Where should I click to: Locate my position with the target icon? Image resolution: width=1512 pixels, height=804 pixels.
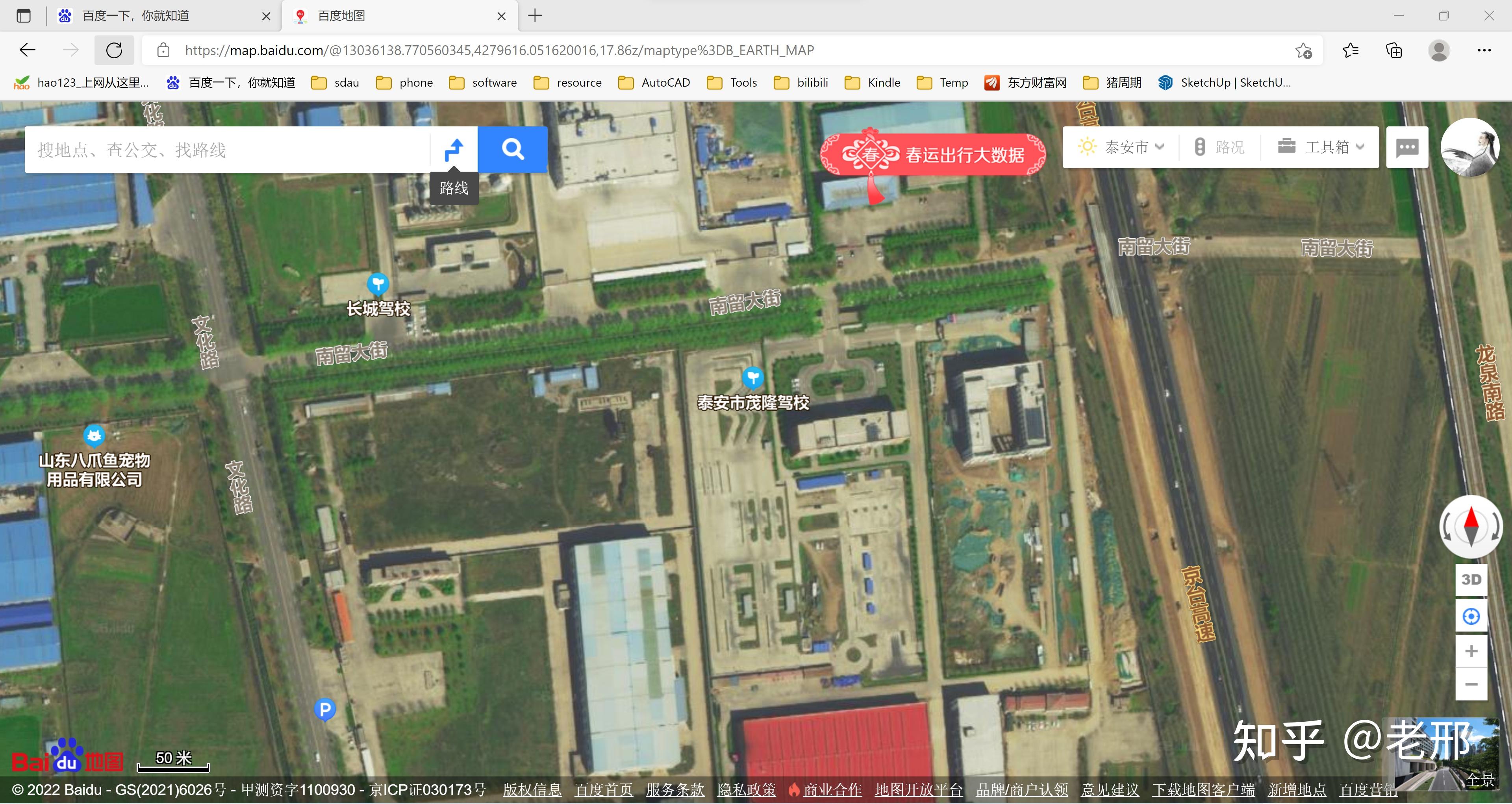click(1471, 616)
